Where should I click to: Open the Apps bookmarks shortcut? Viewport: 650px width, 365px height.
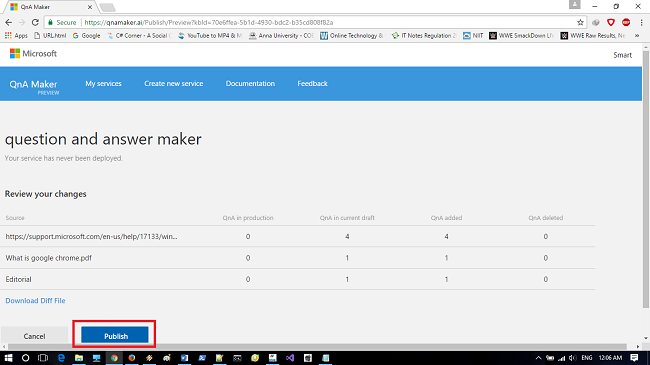click(16, 36)
